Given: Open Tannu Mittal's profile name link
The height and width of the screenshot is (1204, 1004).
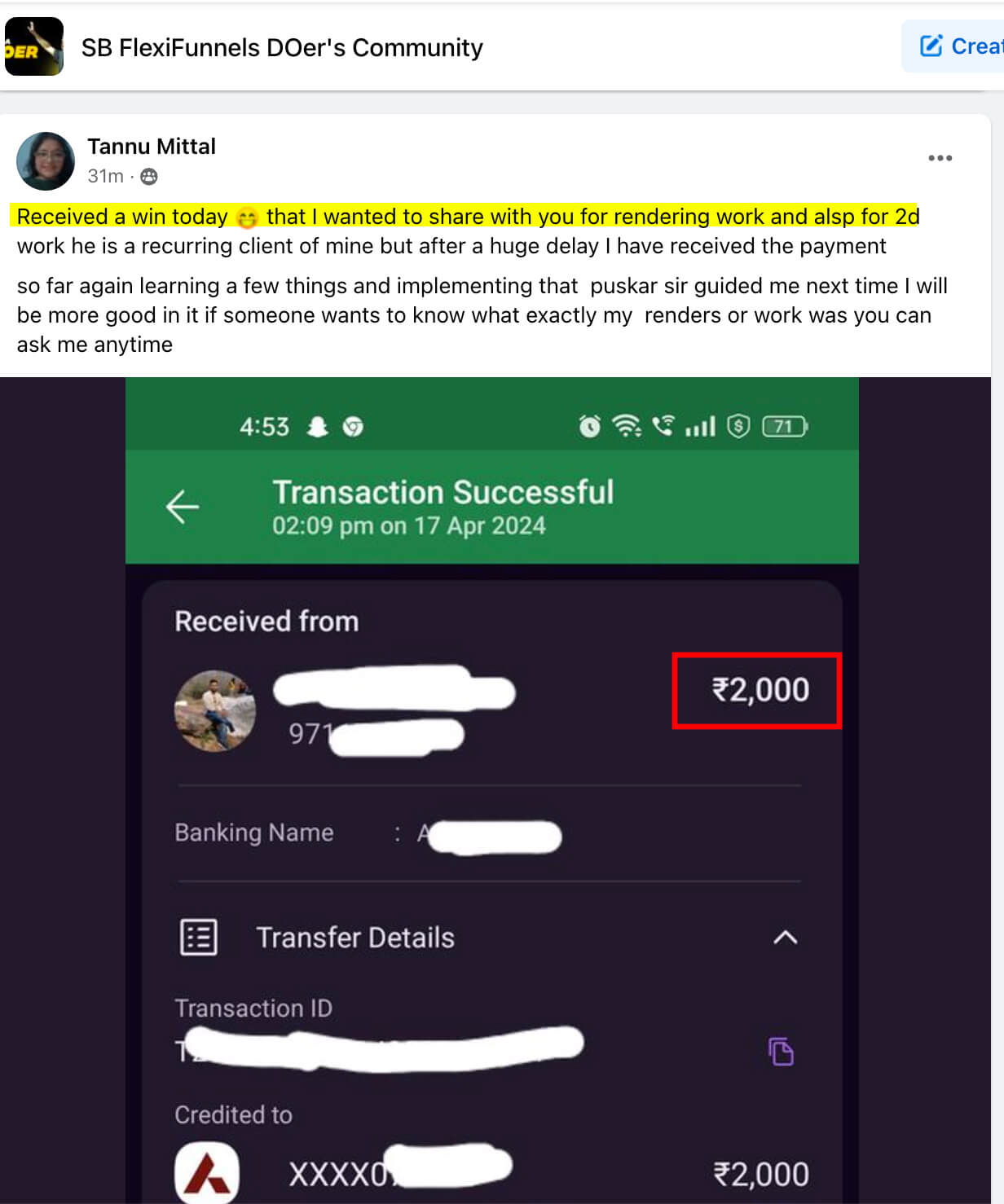Looking at the screenshot, I should coord(152,147).
